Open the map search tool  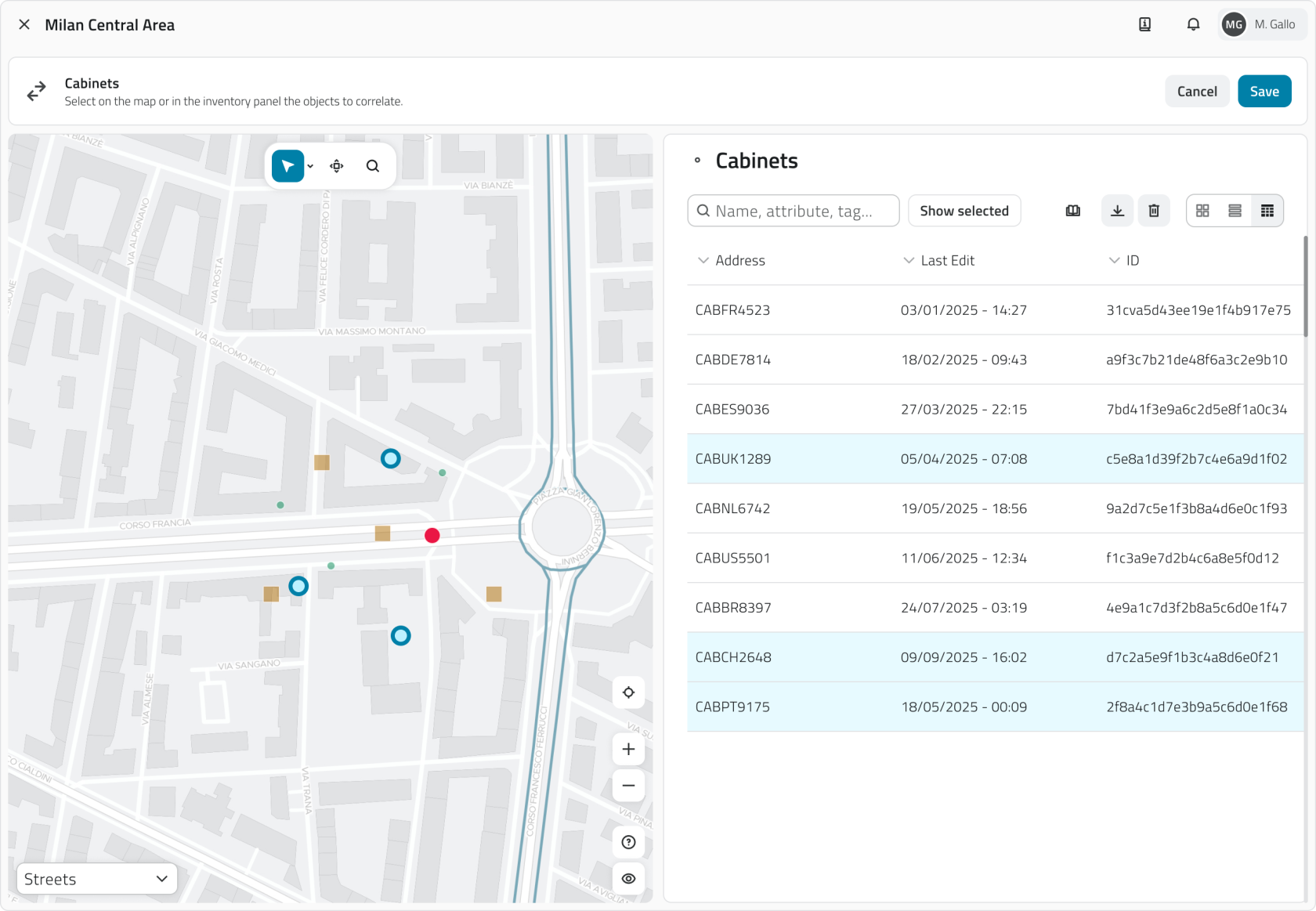[373, 166]
